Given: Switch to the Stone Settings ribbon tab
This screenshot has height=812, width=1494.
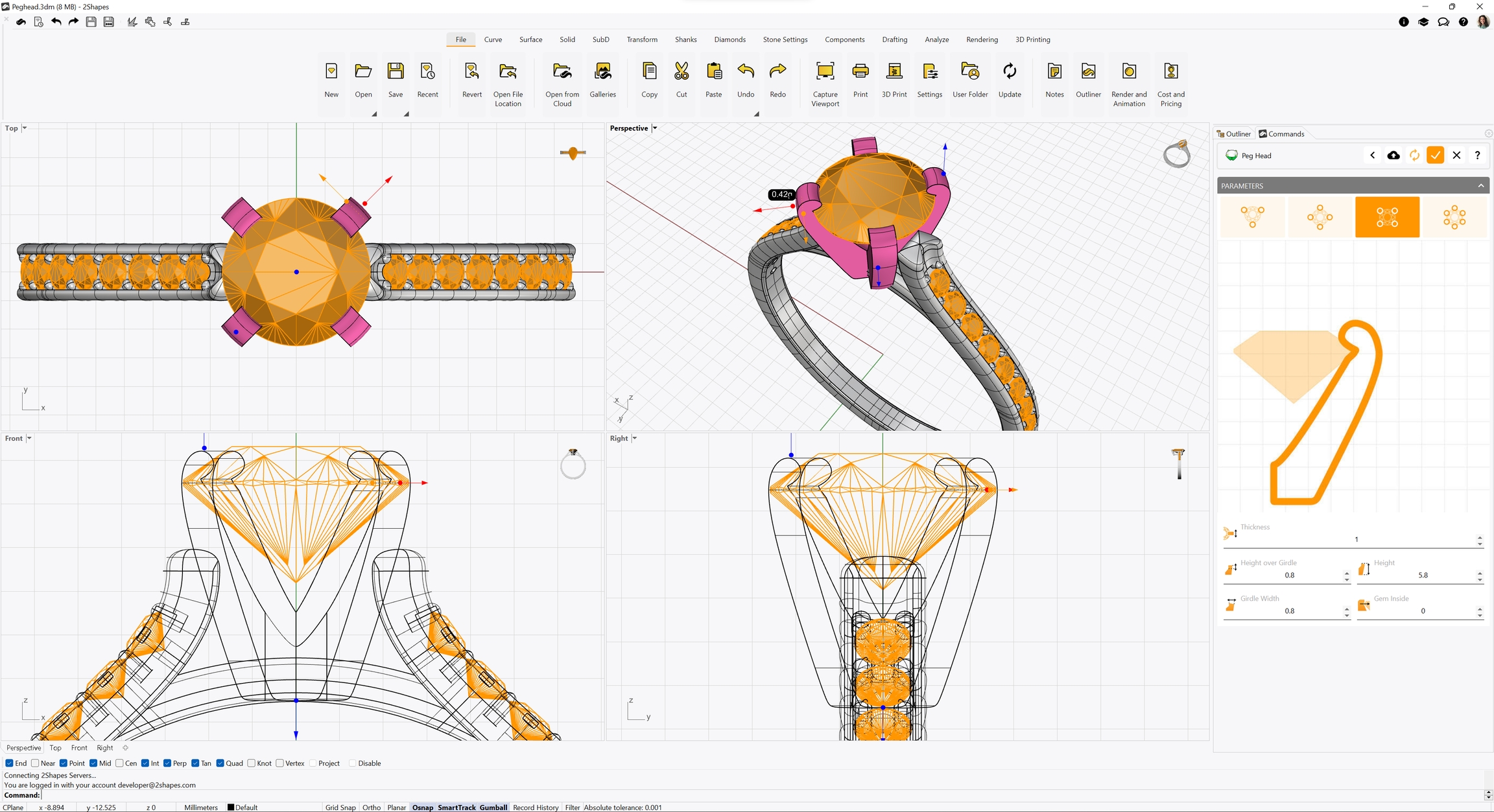Looking at the screenshot, I should click(785, 40).
